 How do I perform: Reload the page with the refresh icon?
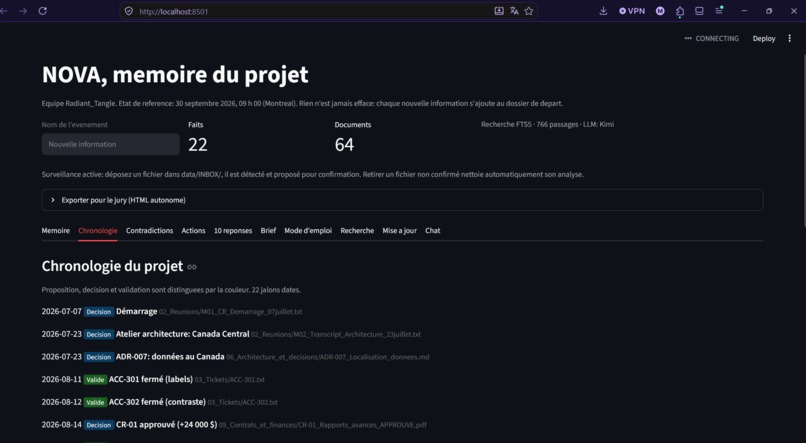tap(43, 11)
